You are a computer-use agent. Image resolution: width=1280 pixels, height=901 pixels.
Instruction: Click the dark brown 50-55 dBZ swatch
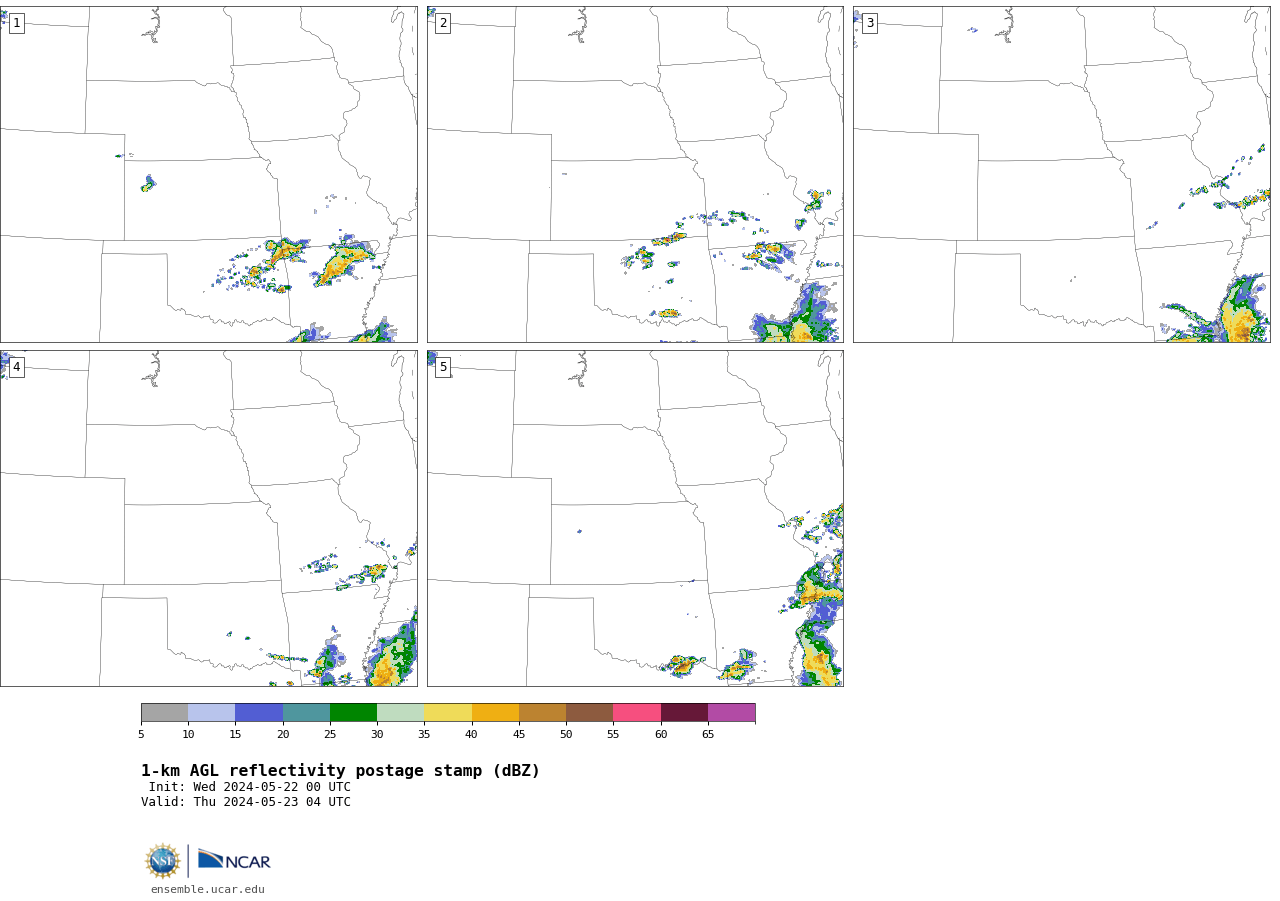589,712
